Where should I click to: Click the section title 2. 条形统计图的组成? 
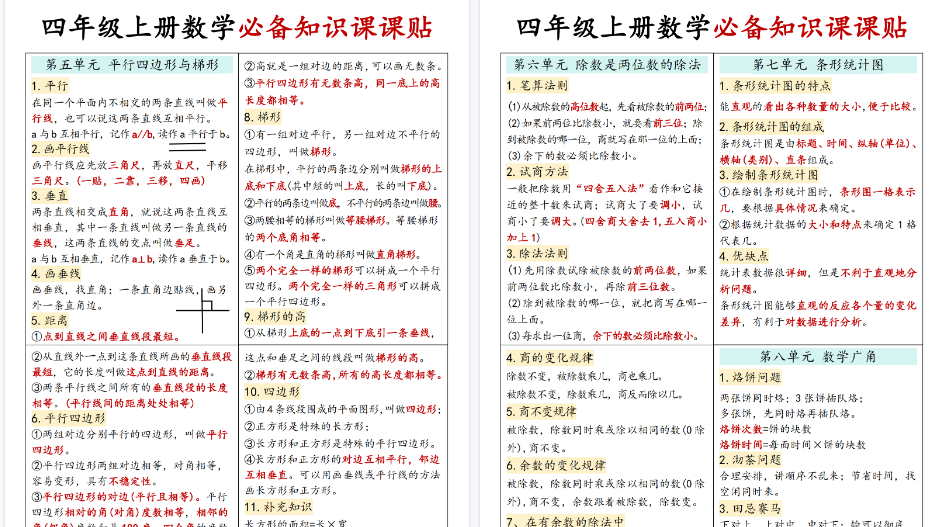coord(771,127)
